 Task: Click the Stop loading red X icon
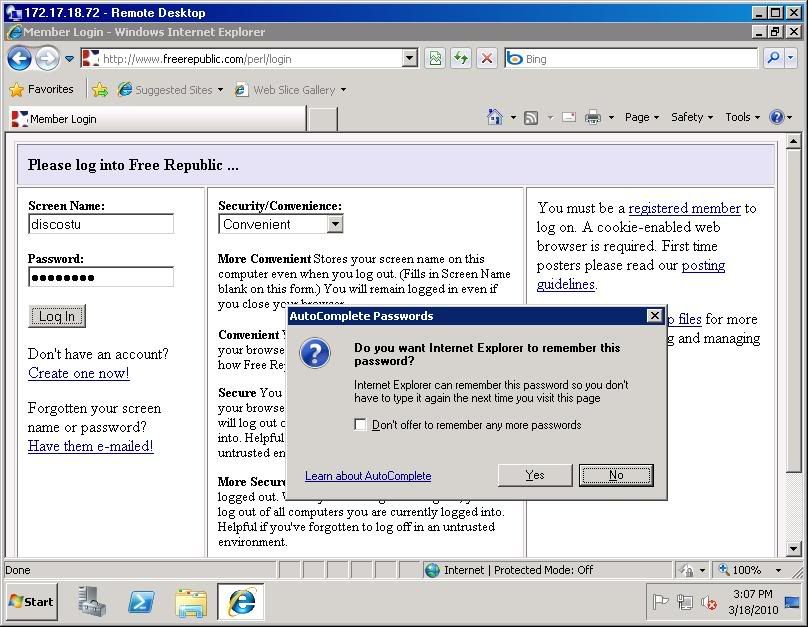point(486,58)
